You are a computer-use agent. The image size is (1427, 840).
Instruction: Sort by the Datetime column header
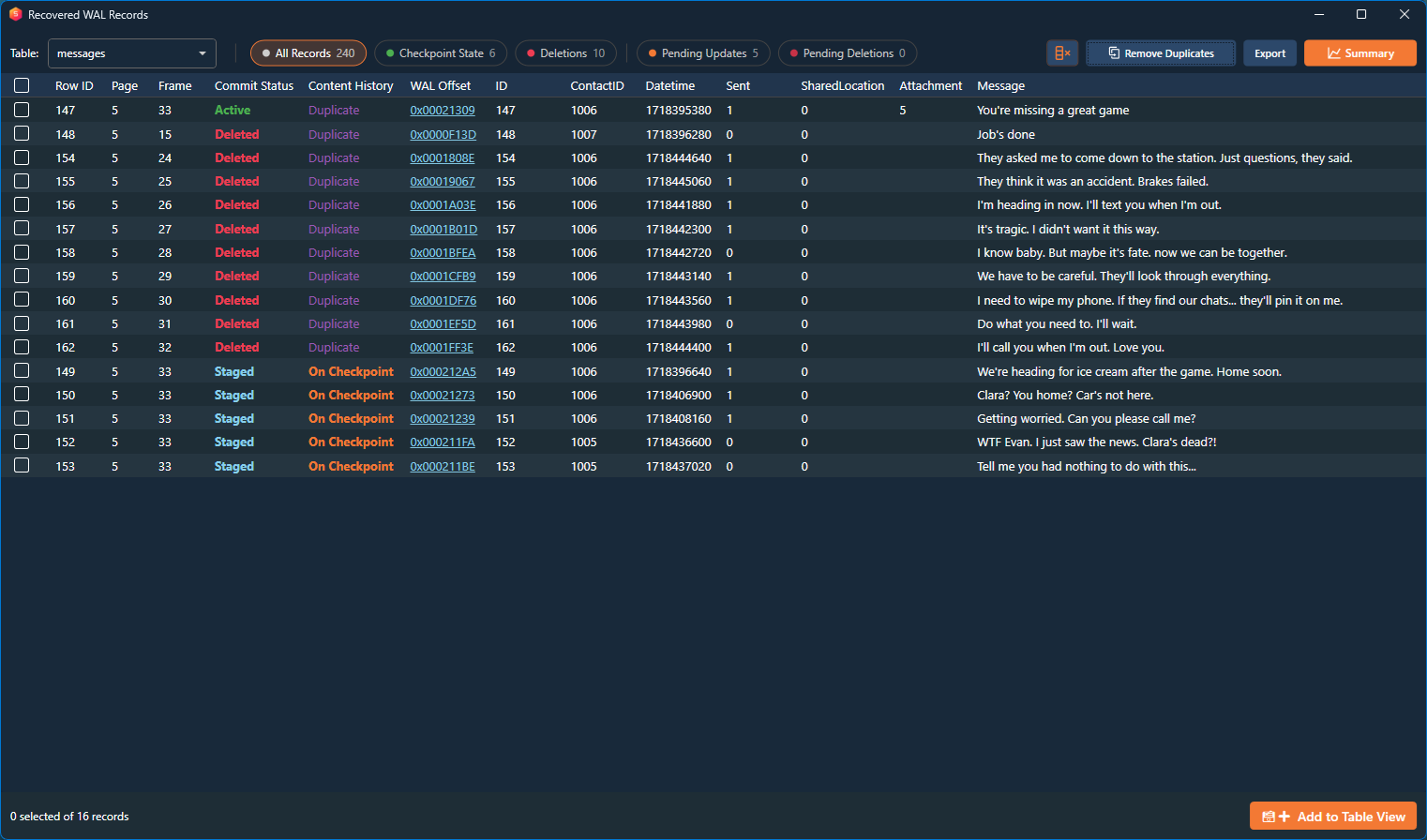coord(670,85)
